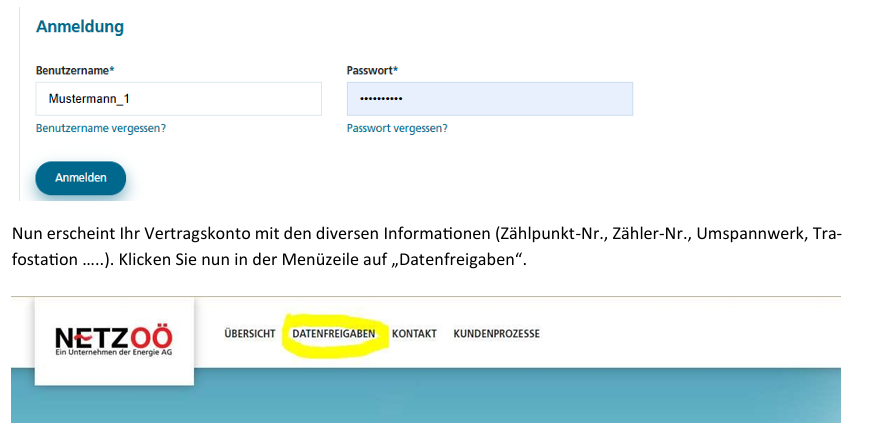Click the masked password dots
The height and width of the screenshot is (434, 895).
[381, 99]
